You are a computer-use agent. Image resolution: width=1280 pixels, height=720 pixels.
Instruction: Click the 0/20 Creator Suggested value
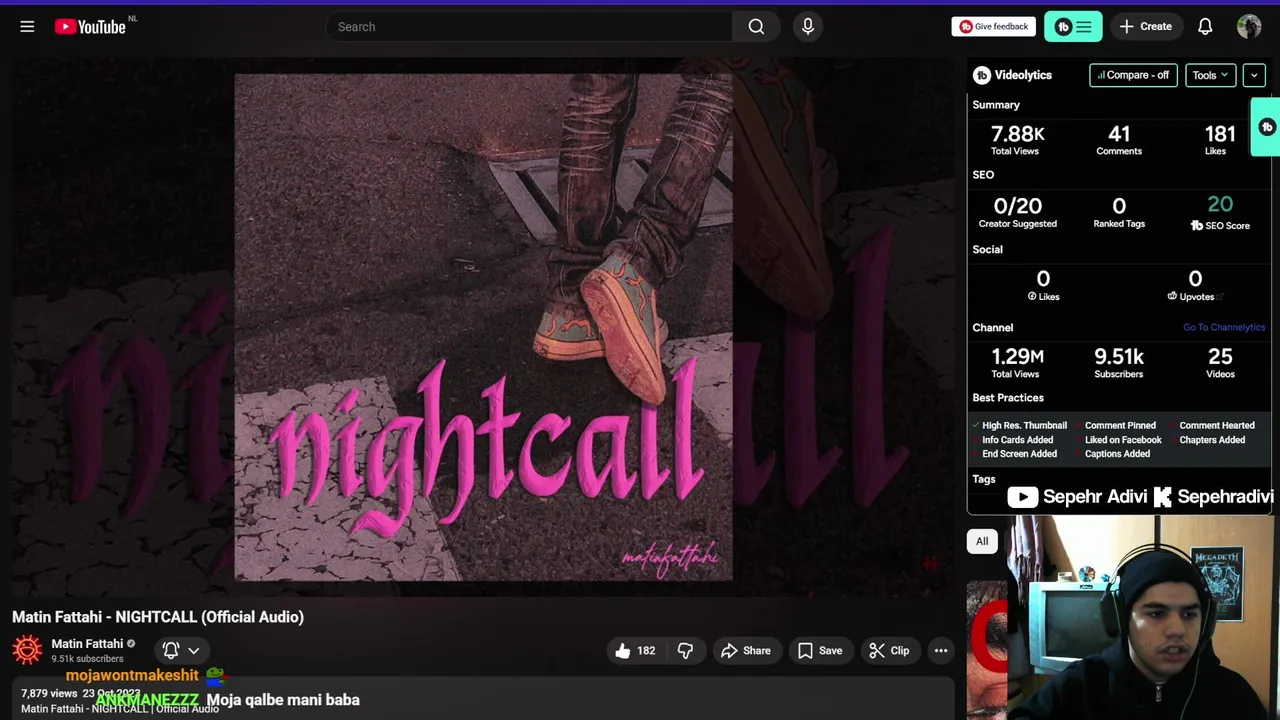[x=1018, y=206]
